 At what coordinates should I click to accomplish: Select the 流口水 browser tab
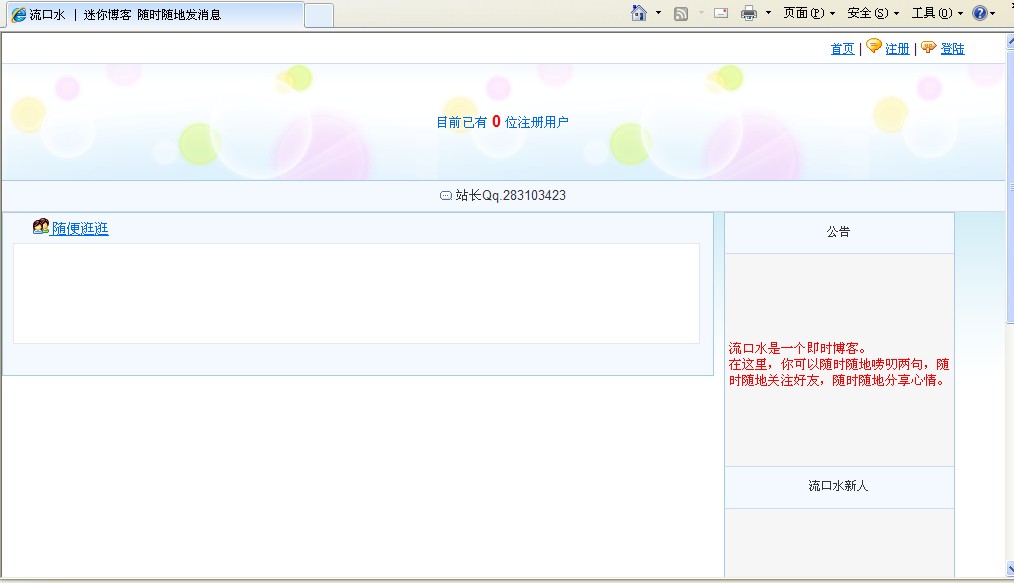click(155, 14)
